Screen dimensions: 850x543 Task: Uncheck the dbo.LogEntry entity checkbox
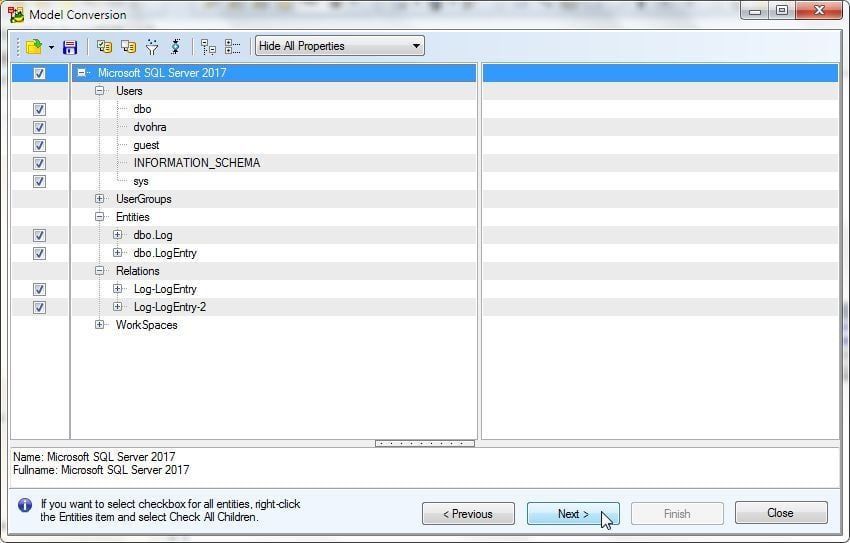[39, 253]
